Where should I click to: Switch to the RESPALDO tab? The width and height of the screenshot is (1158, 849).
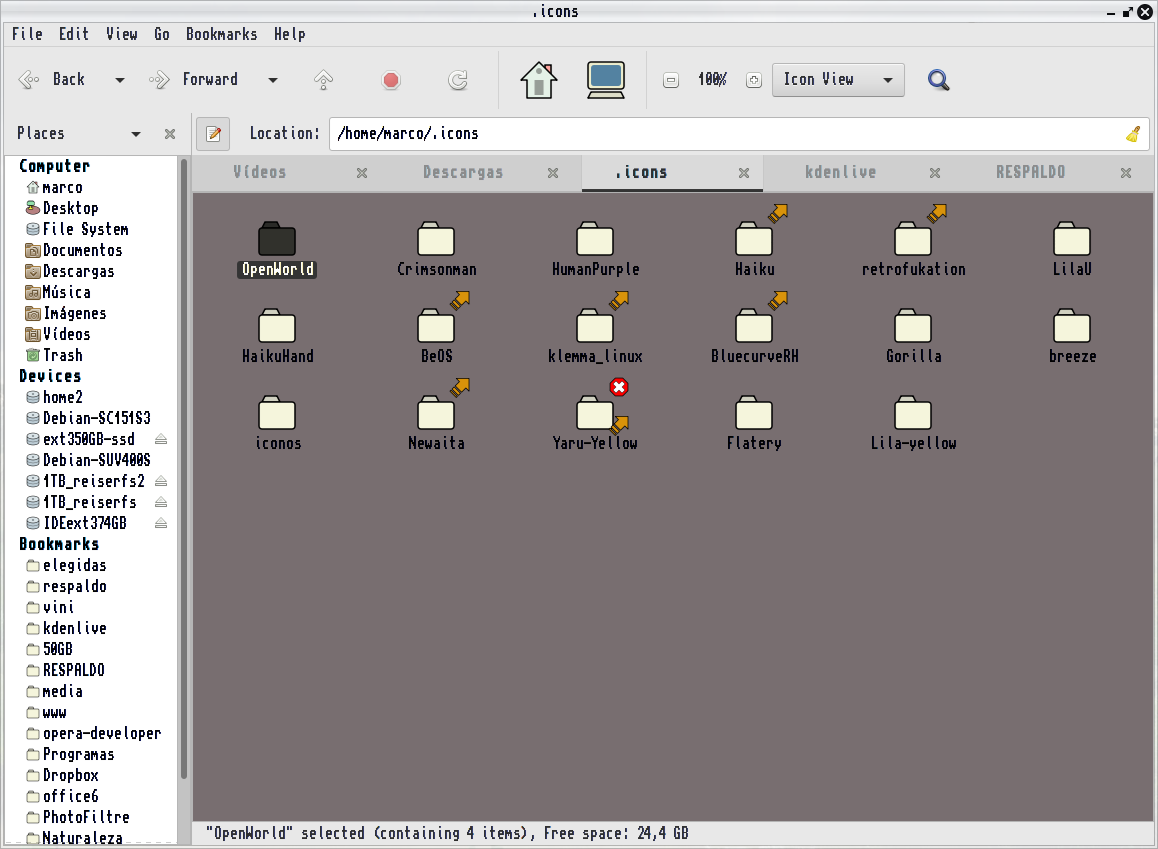(1030, 173)
